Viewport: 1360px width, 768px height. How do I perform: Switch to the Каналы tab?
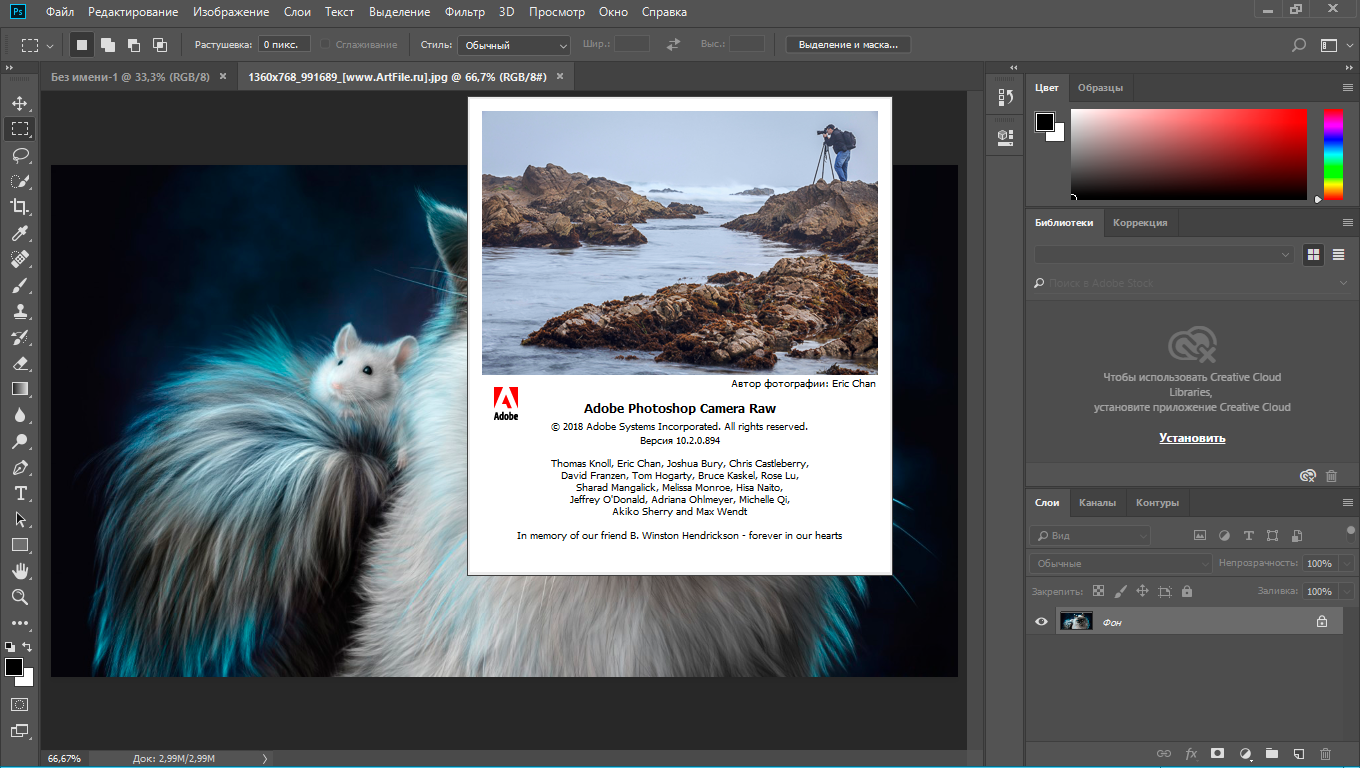1097,503
